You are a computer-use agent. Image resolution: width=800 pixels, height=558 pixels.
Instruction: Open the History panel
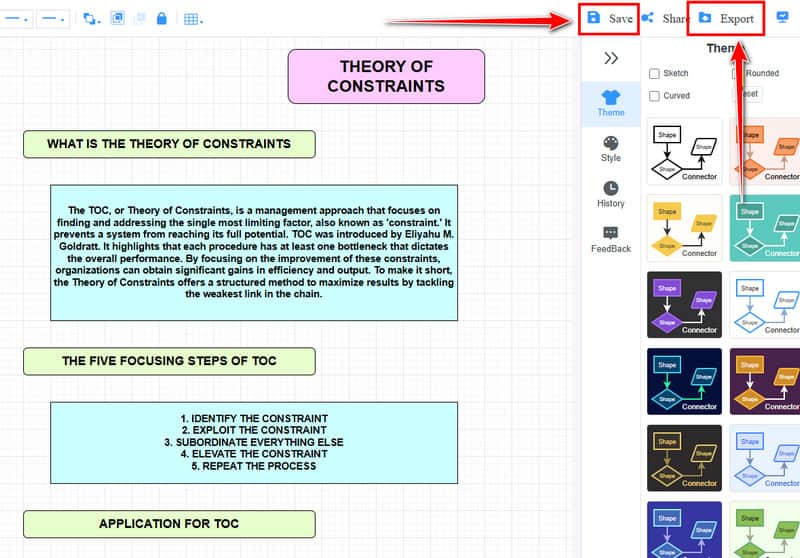[x=611, y=194]
